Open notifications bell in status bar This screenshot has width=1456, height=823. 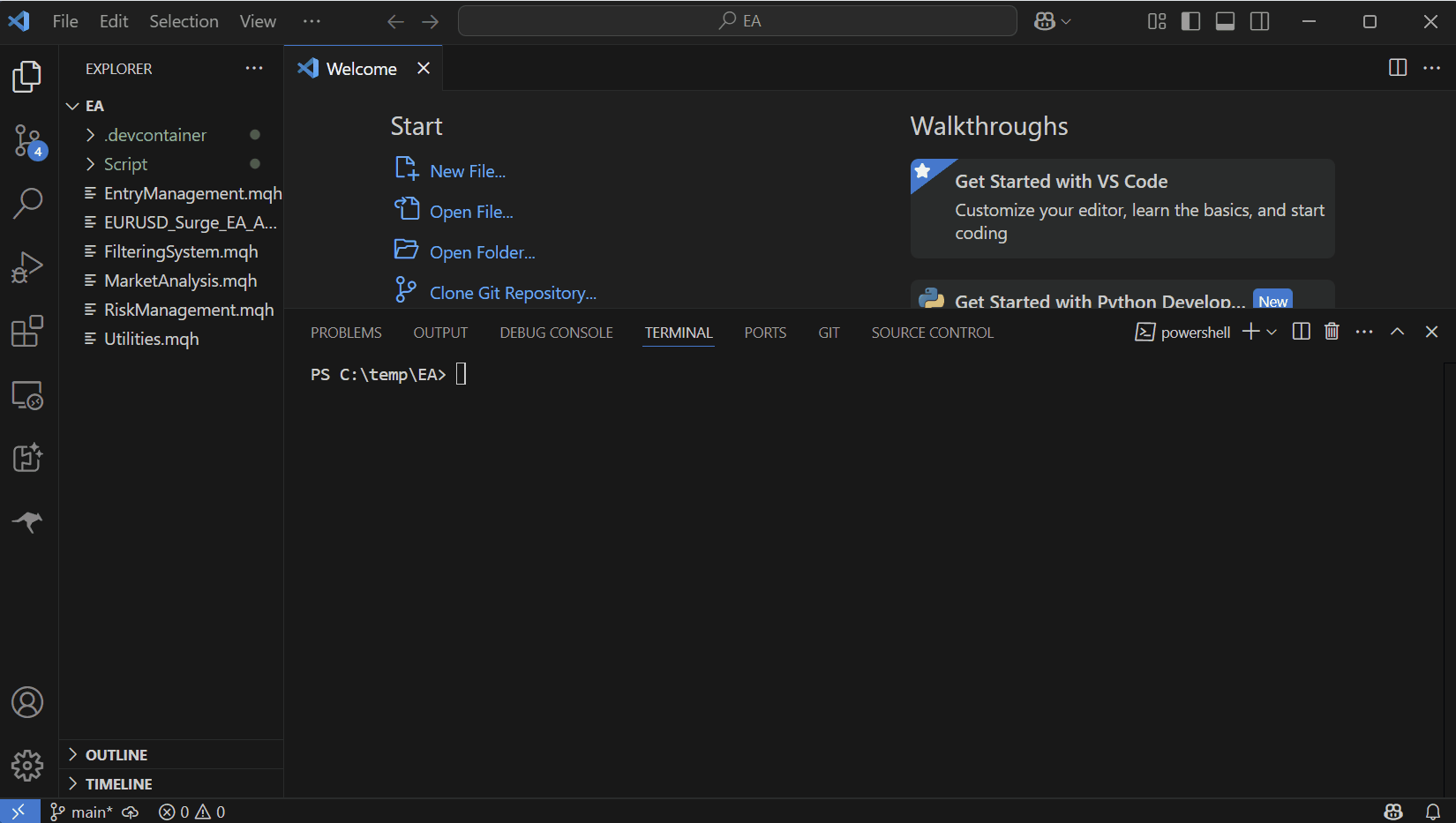(1433, 812)
